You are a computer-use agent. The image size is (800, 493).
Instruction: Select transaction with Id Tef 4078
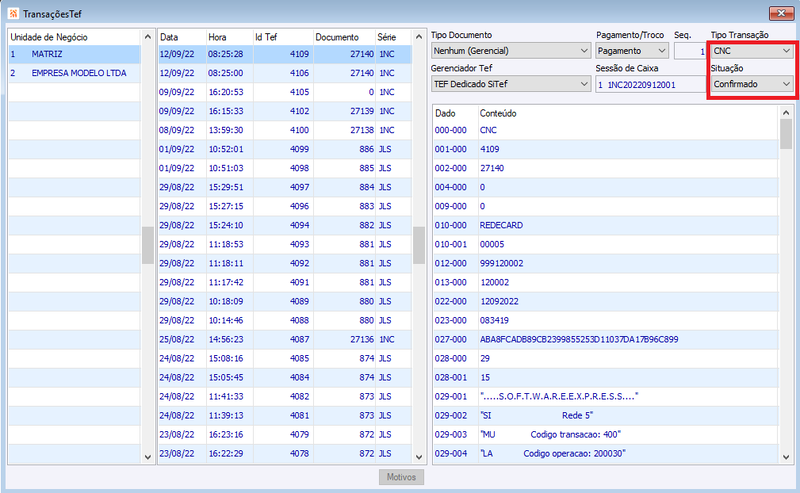click(285, 454)
